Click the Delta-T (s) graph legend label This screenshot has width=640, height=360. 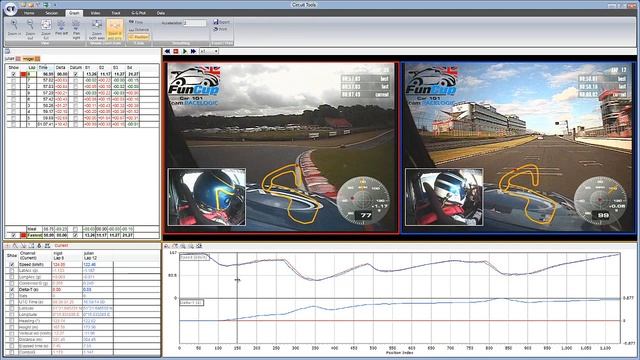click(x=192, y=302)
